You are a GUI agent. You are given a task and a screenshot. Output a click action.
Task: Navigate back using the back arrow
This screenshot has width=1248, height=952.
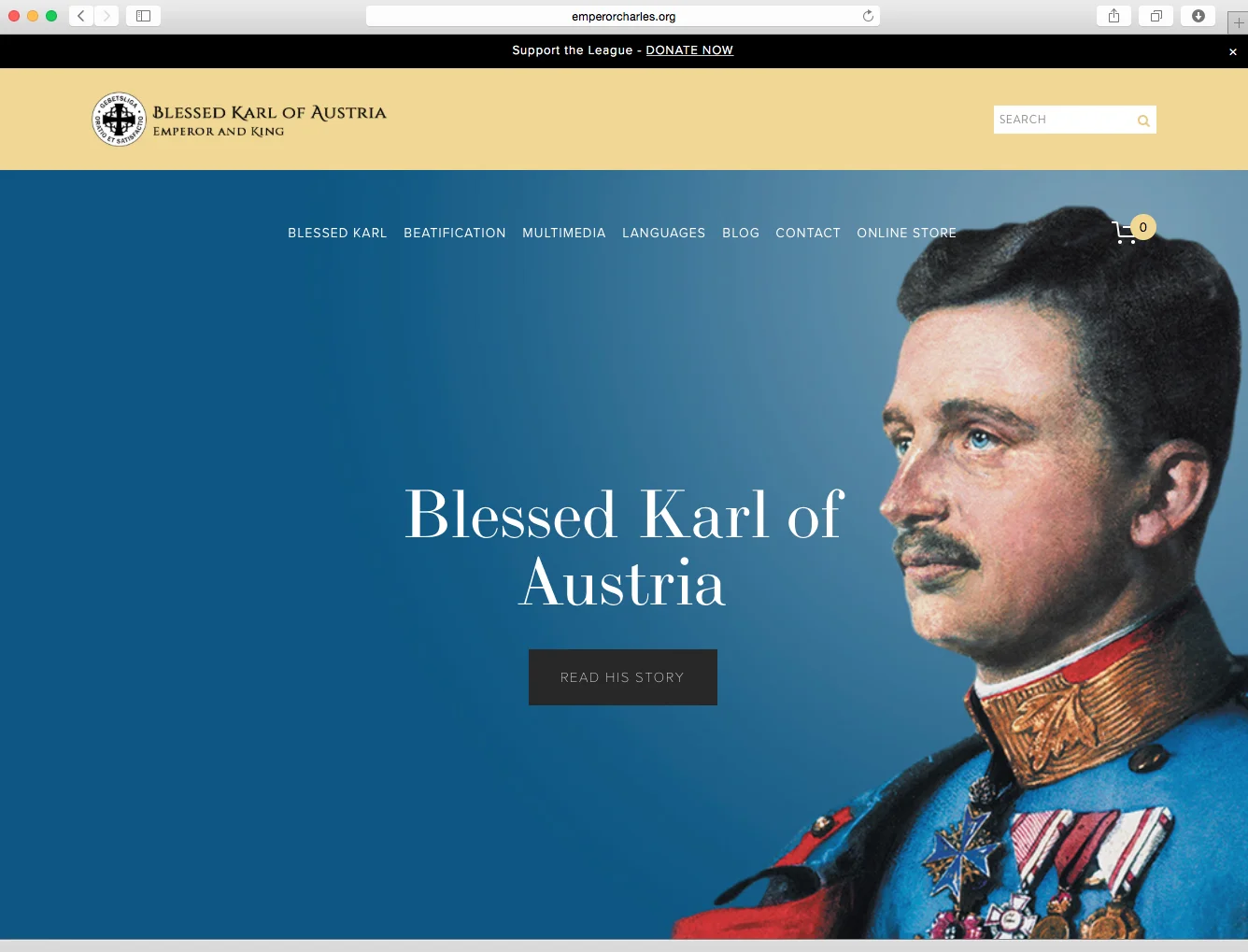80,15
